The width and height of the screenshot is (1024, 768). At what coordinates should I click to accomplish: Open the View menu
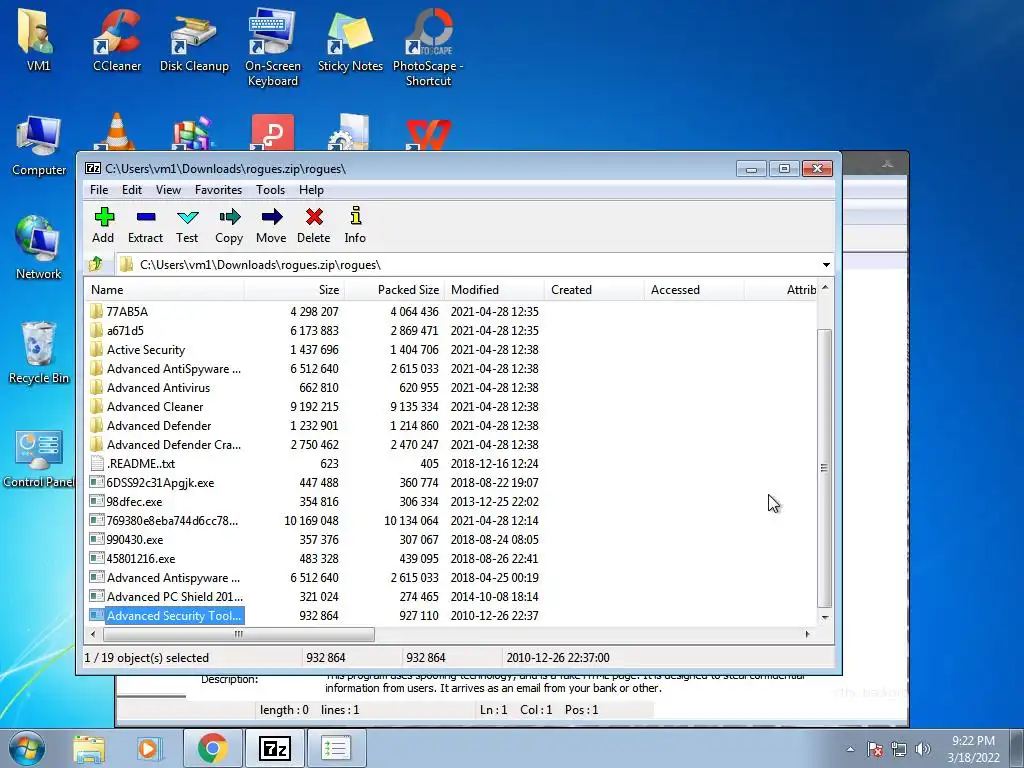point(168,190)
